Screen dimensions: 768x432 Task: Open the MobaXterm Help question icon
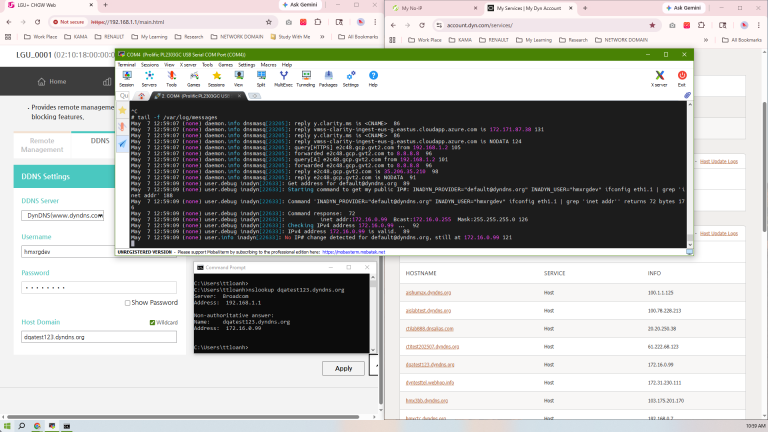click(373, 78)
